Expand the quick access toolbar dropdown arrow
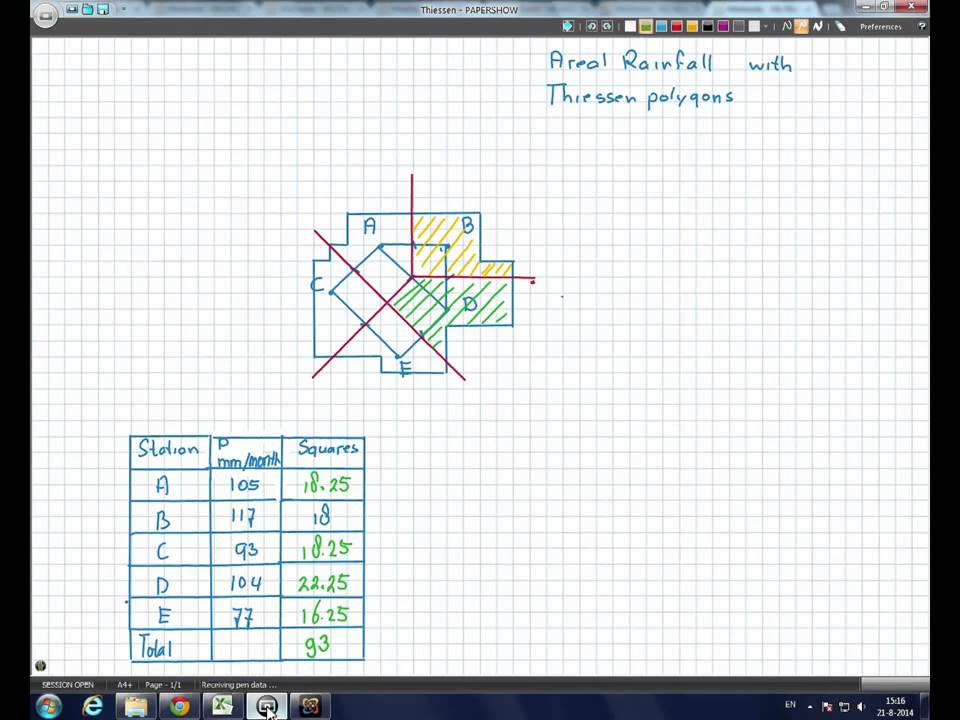This screenshot has width=960, height=720. point(124,9)
